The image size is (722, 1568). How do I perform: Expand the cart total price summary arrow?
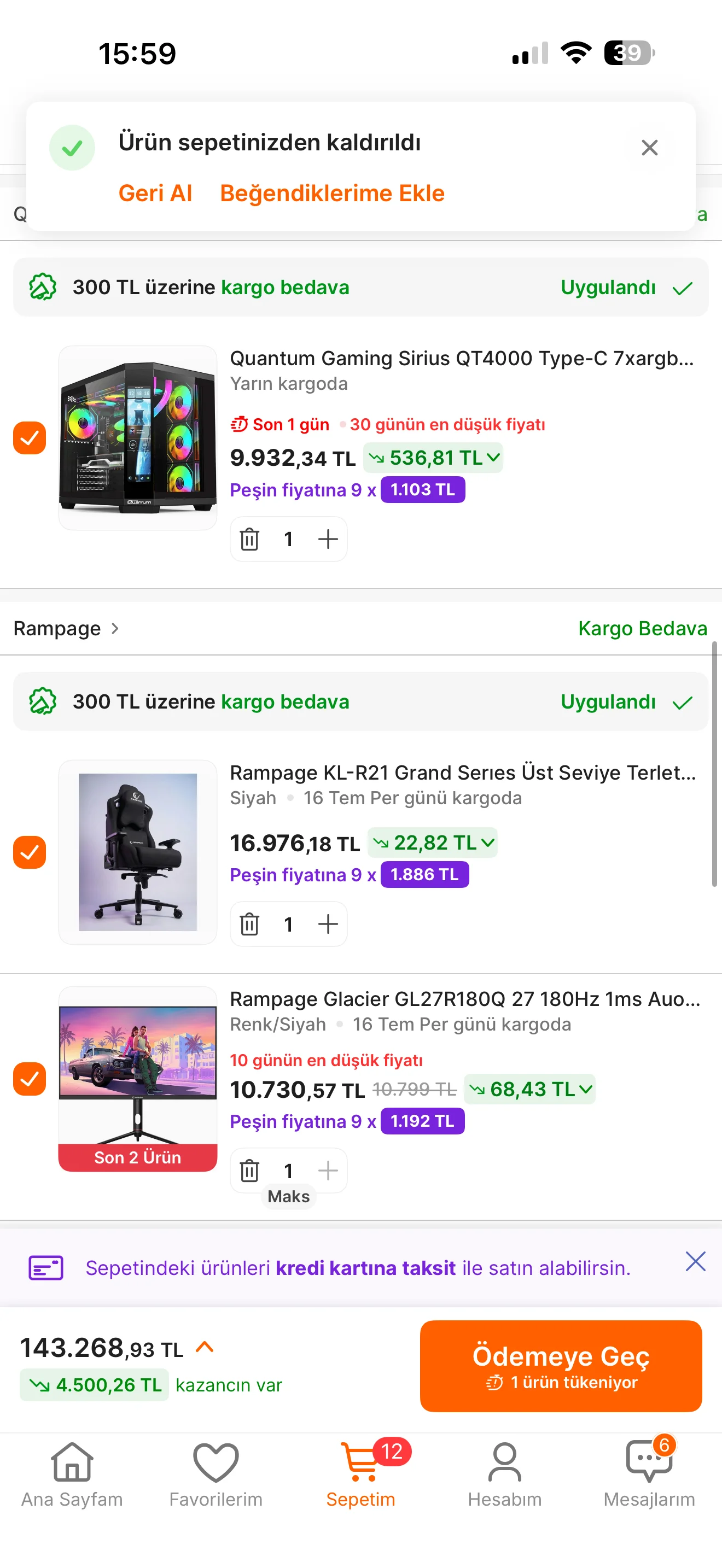(205, 1347)
